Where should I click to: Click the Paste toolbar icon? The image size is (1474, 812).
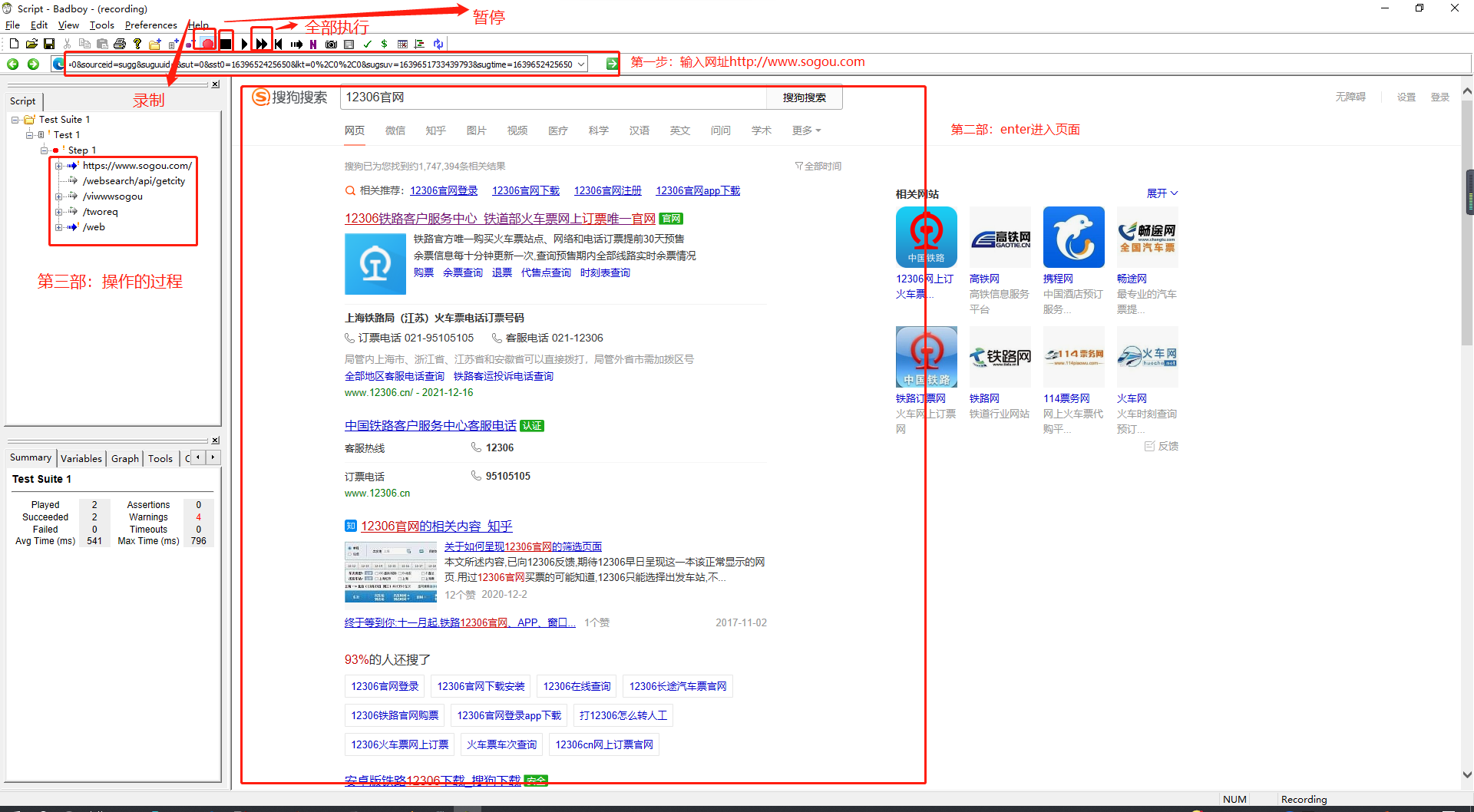tap(102, 44)
